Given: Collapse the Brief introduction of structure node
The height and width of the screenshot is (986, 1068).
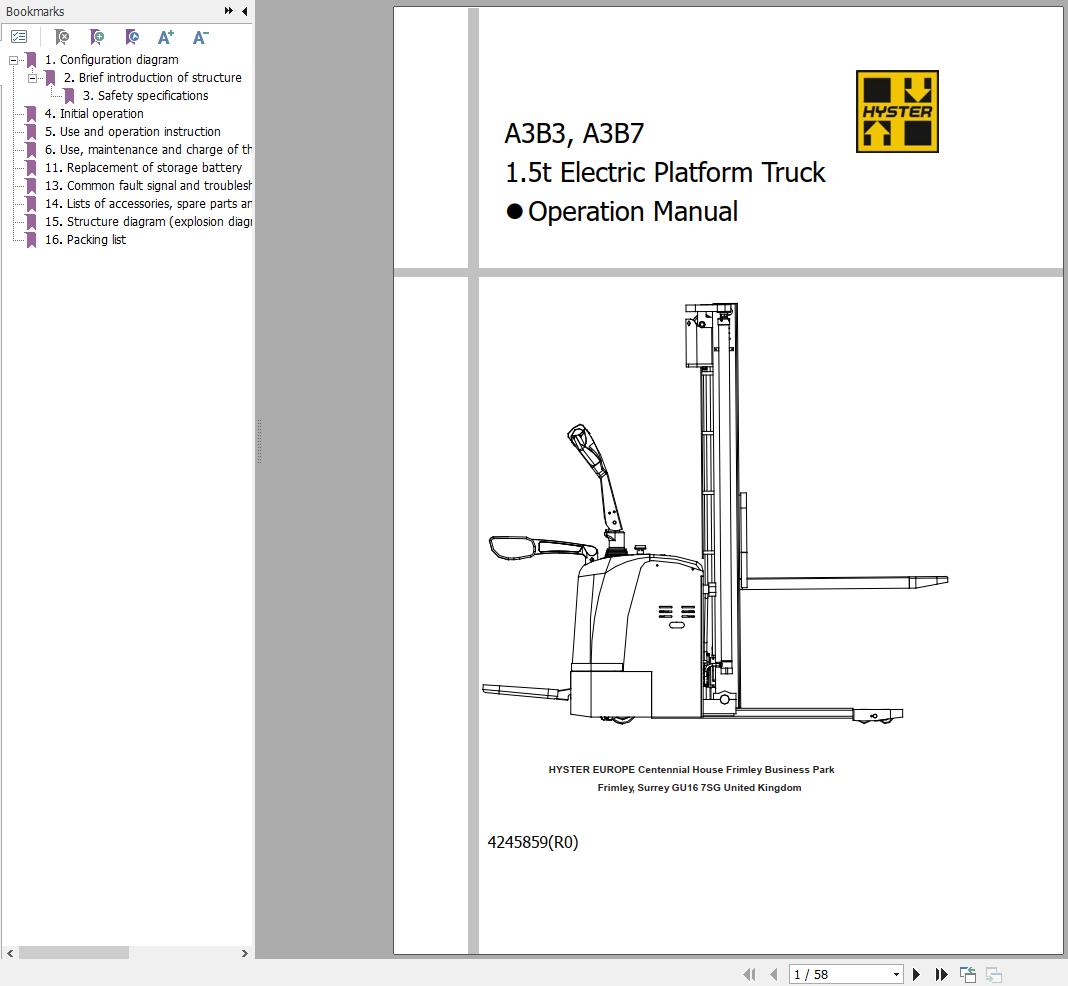Looking at the screenshot, I should click(x=32, y=78).
